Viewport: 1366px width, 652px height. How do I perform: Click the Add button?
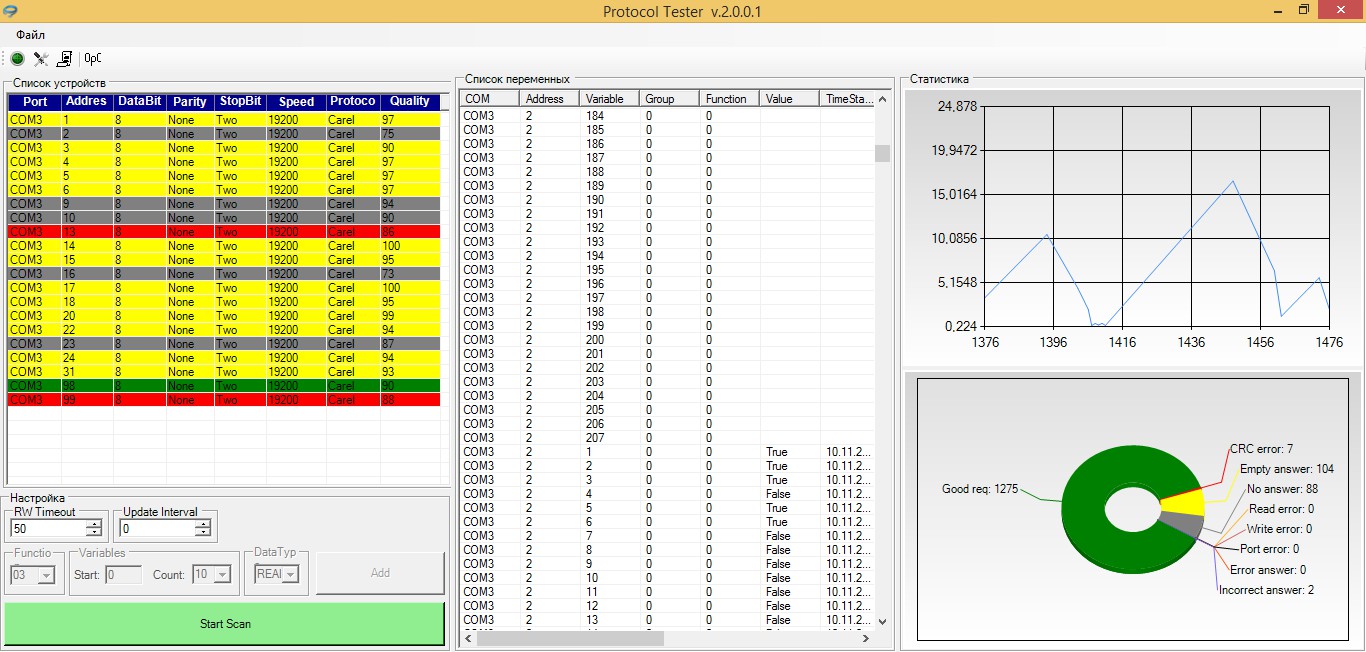[380, 573]
